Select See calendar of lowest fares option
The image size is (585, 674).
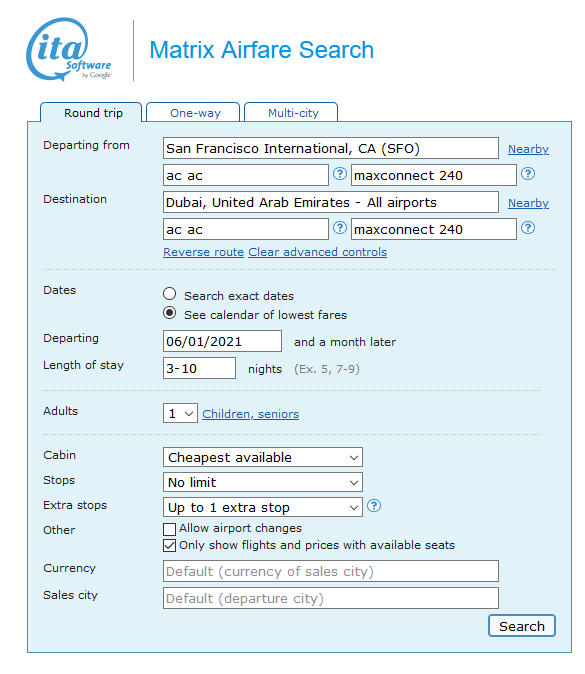click(x=169, y=313)
